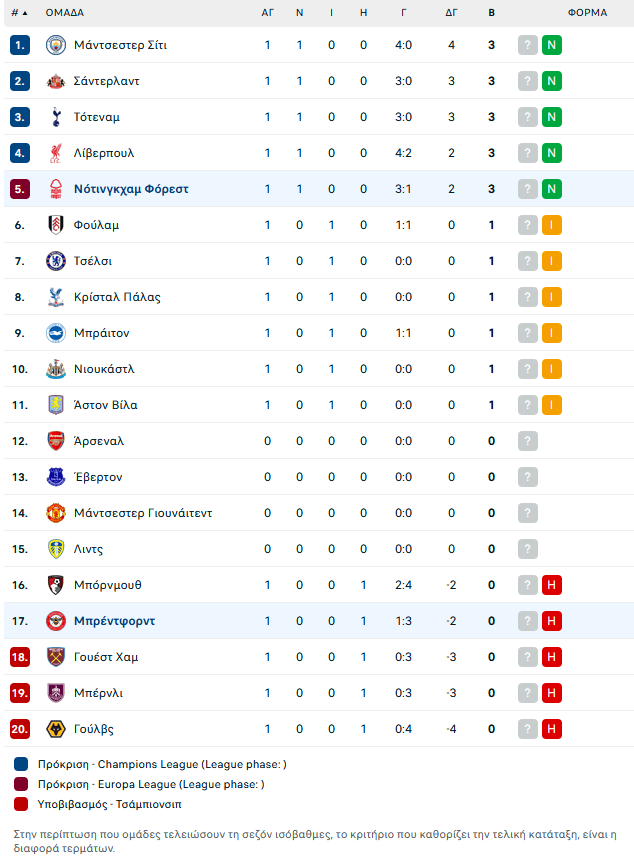
Task: Click the Newcastle club crest icon
Action: click(x=55, y=369)
